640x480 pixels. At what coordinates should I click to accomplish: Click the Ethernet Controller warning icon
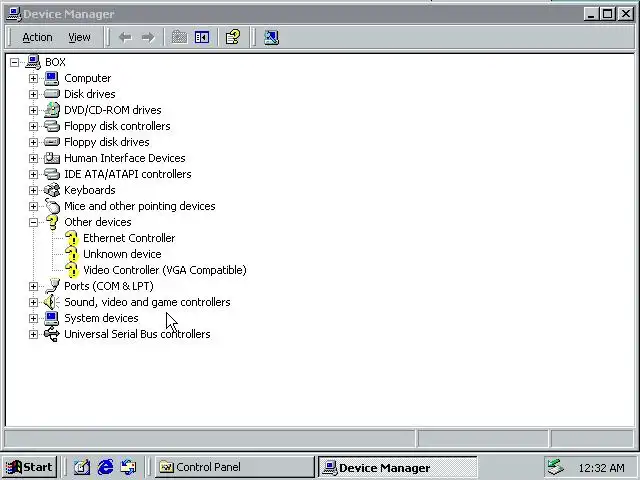tap(71, 238)
